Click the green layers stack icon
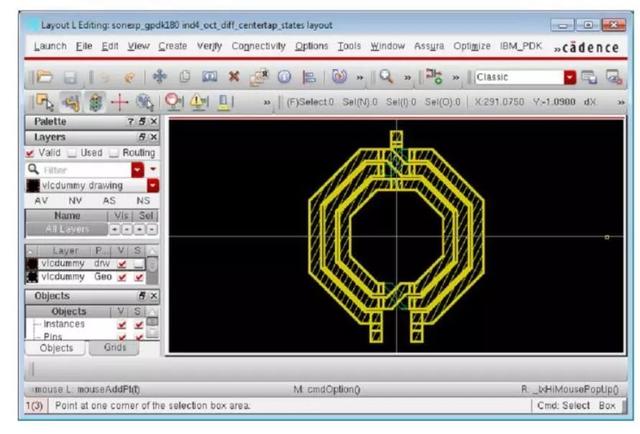Viewport: 640px width, 434px height. click(95, 102)
